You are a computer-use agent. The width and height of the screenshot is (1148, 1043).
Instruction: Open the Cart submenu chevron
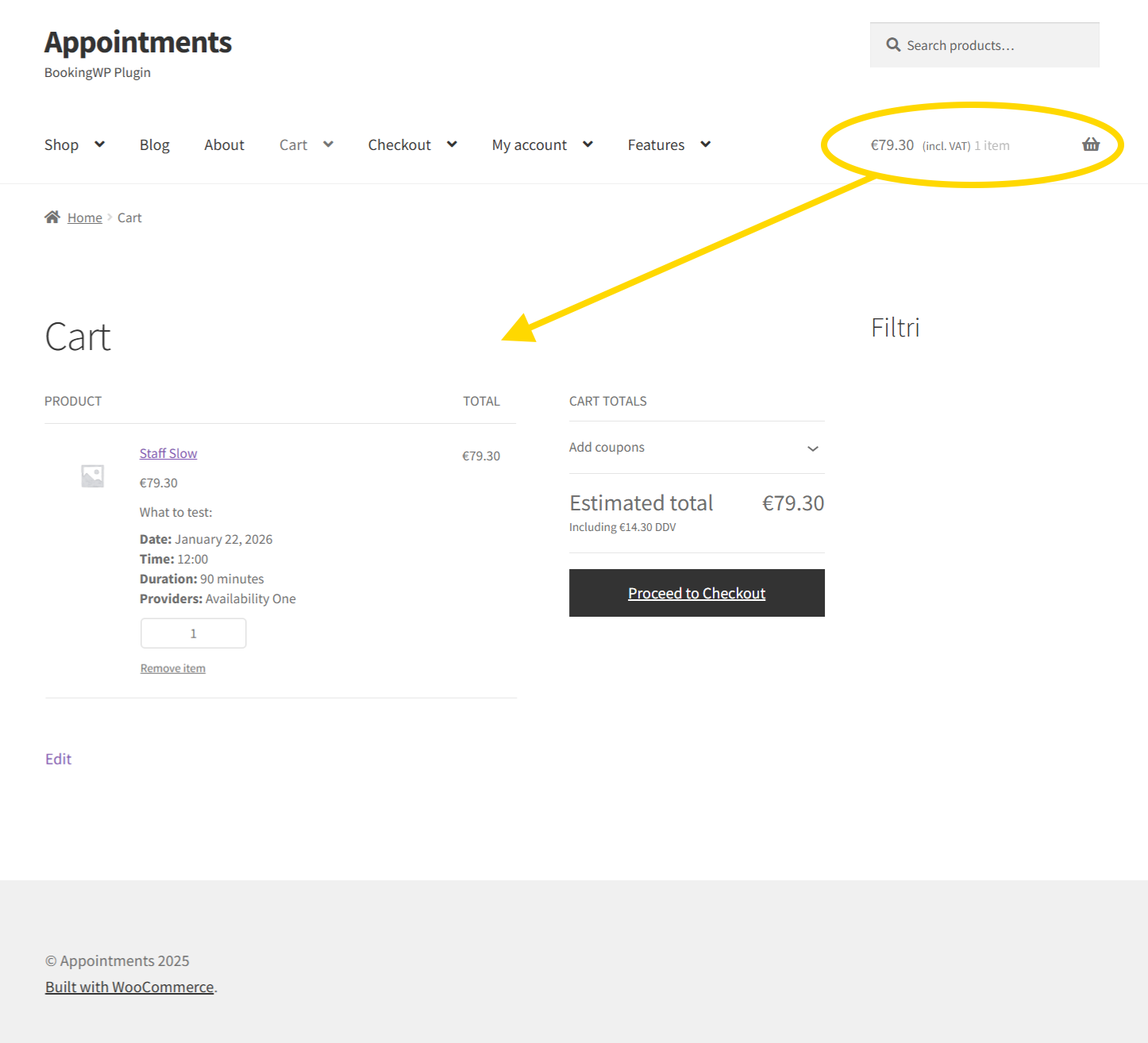click(327, 144)
